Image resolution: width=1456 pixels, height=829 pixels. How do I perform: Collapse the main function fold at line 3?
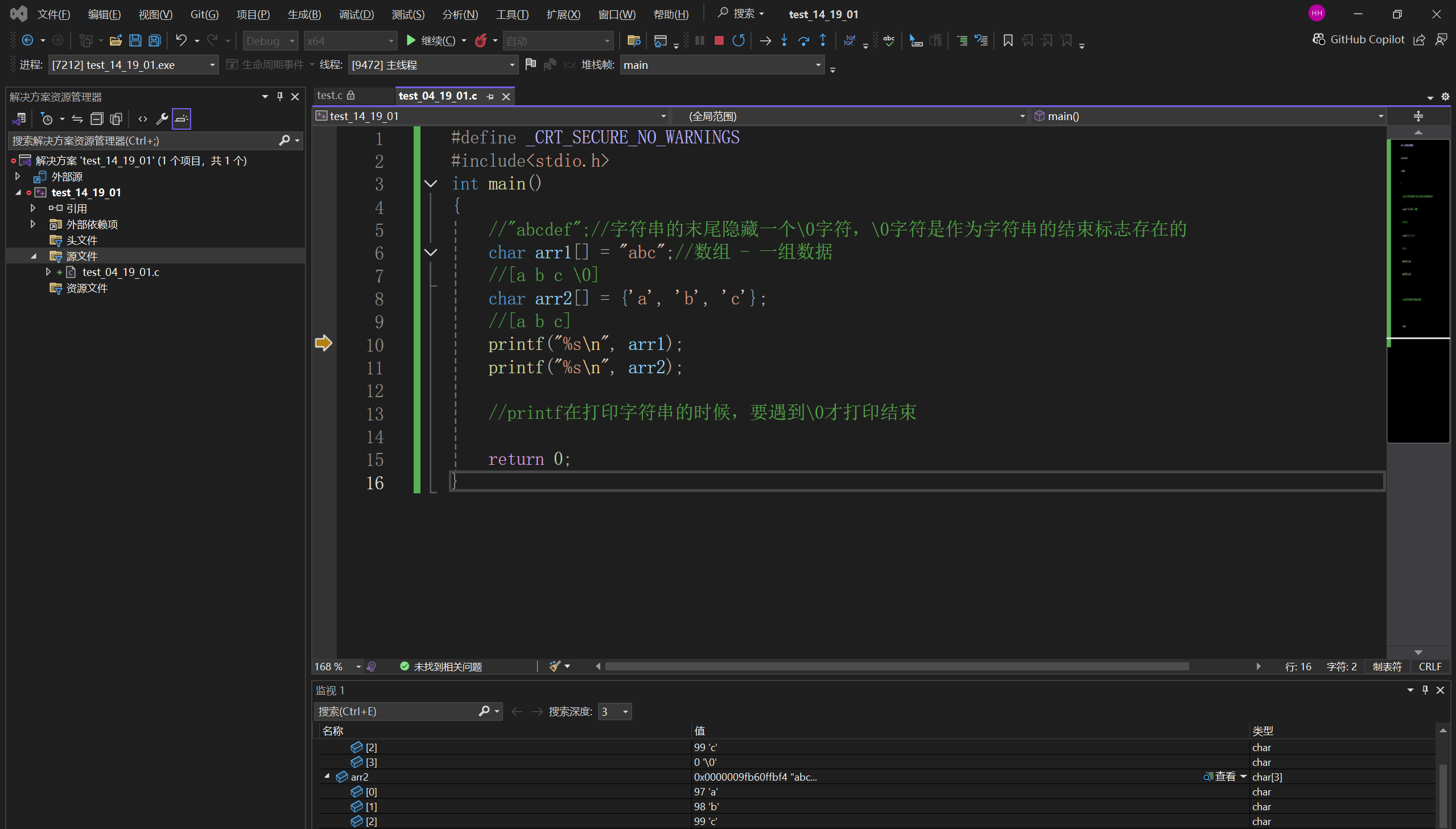click(431, 184)
